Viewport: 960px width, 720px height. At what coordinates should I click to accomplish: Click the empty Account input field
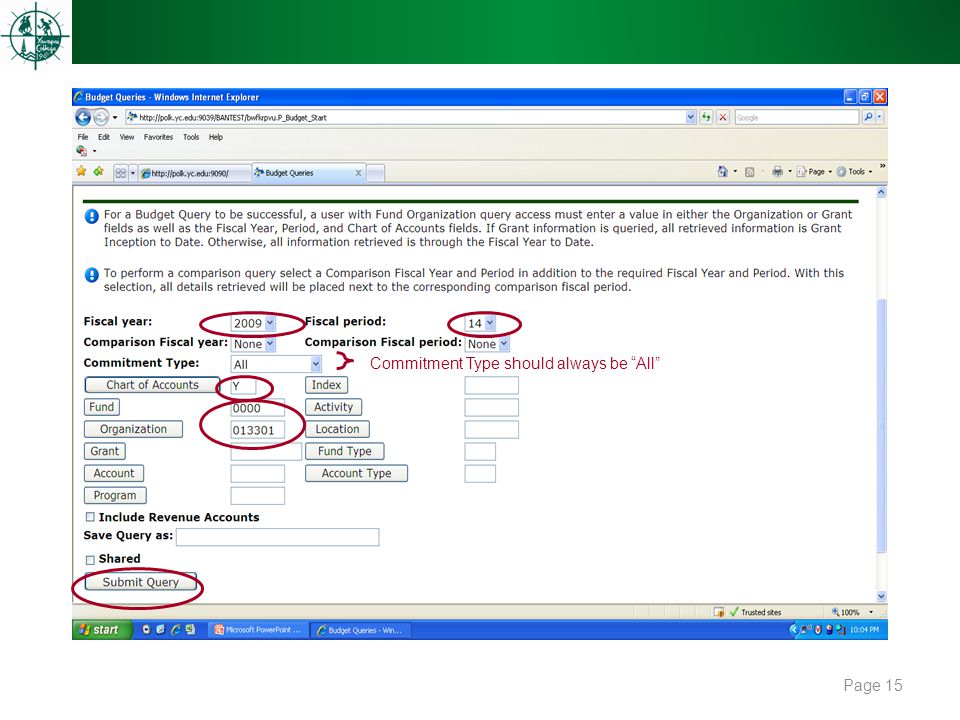tap(257, 474)
